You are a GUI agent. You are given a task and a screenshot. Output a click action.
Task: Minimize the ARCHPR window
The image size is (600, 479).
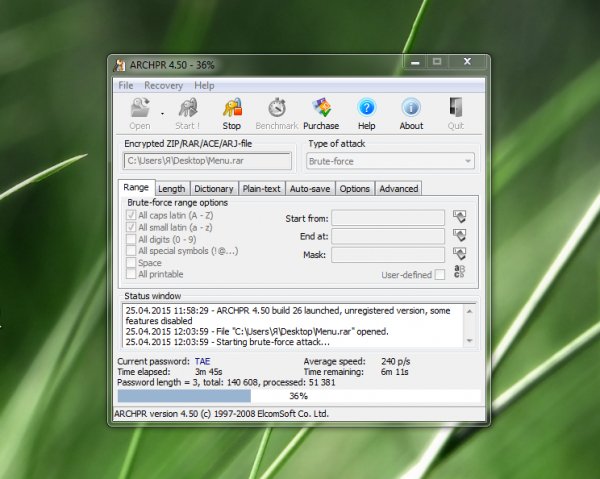point(416,62)
